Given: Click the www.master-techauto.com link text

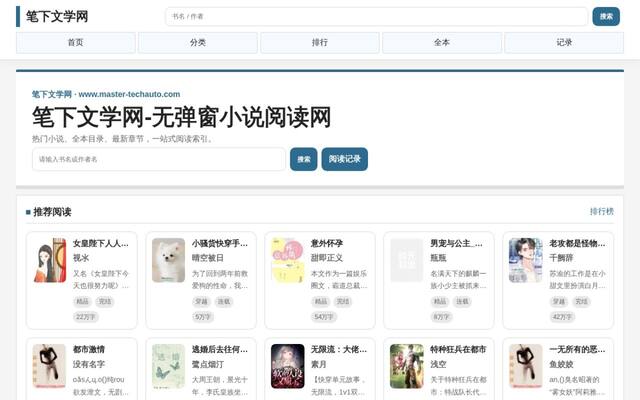Looking at the screenshot, I should coord(129,94).
